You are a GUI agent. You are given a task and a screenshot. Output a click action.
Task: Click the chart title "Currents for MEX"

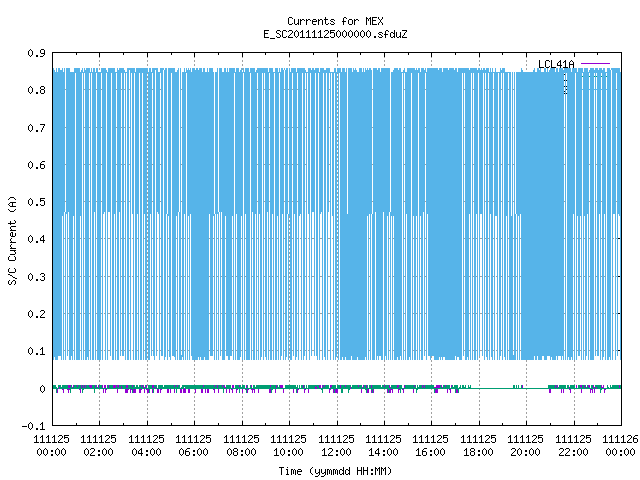tap(335, 21)
